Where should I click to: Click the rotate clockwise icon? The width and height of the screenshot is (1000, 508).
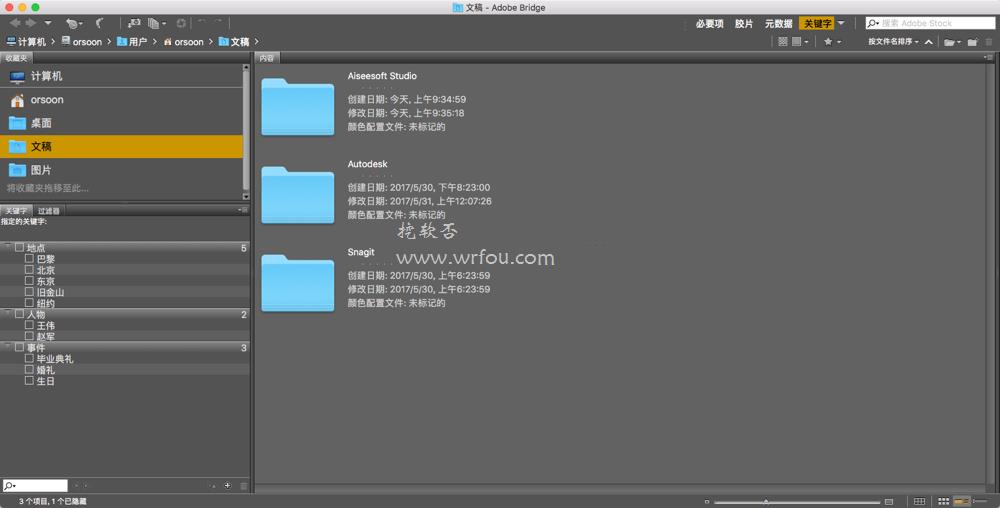click(218, 23)
